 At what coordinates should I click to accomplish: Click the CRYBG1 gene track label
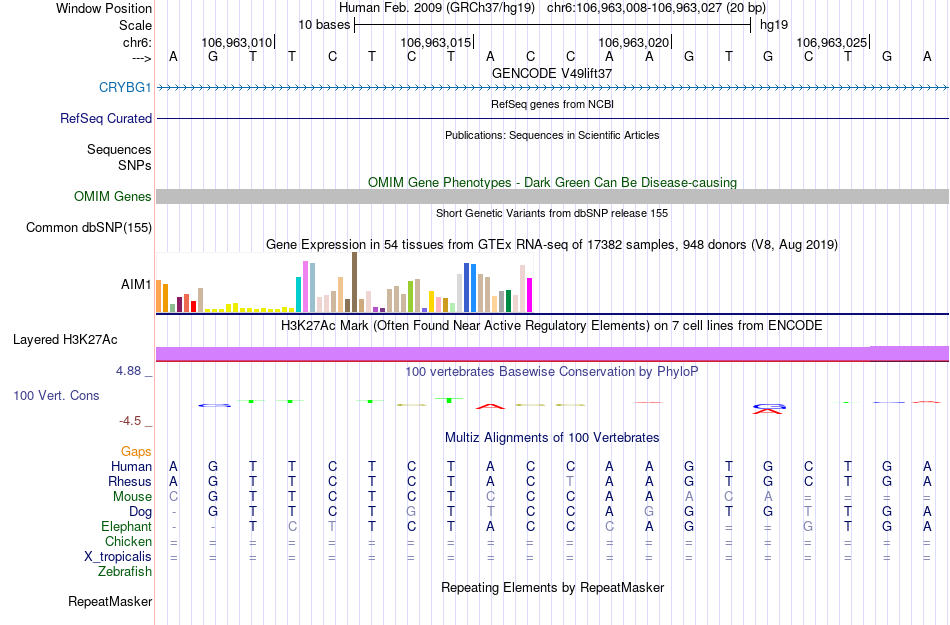tap(125, 88)
